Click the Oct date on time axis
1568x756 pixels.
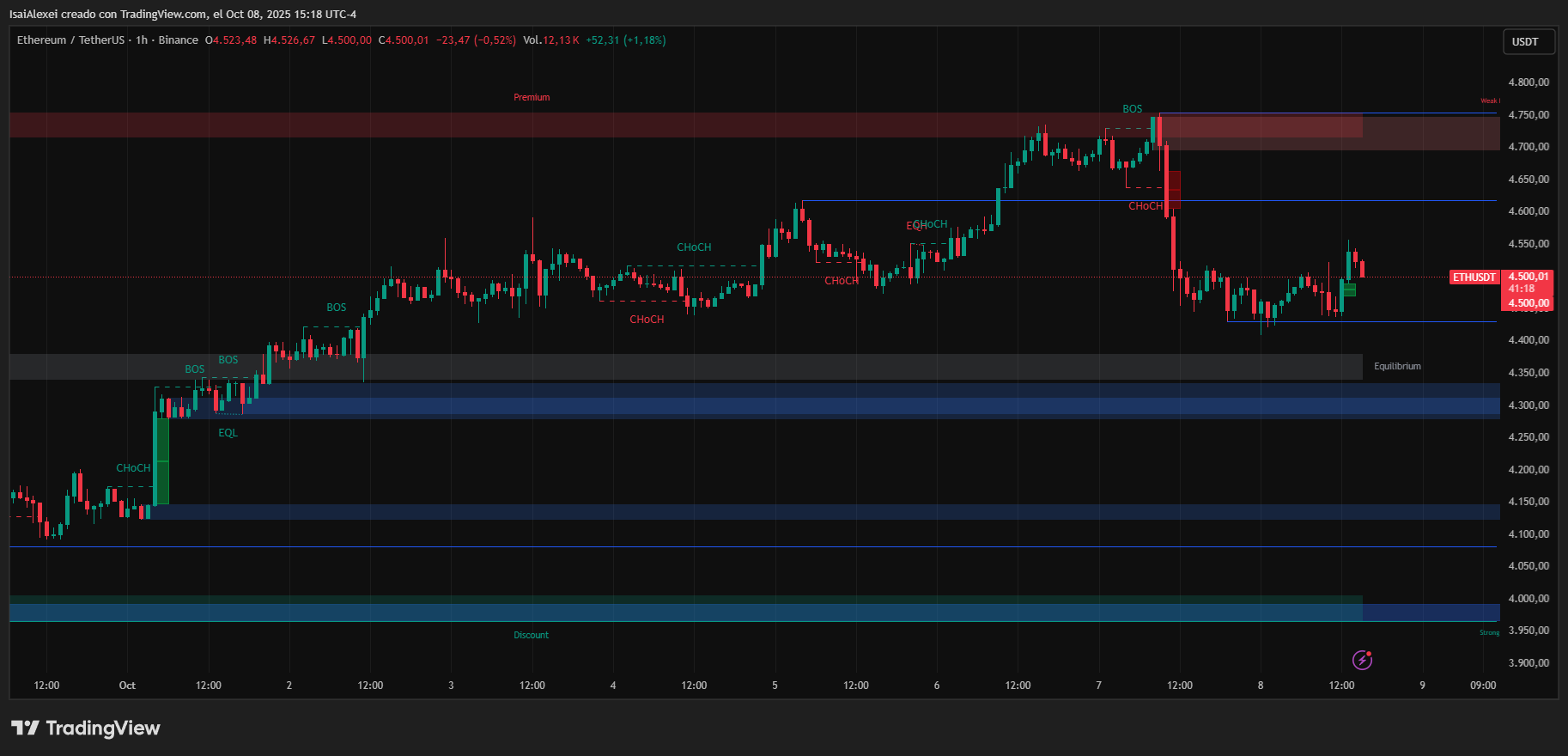pos(127,686)
